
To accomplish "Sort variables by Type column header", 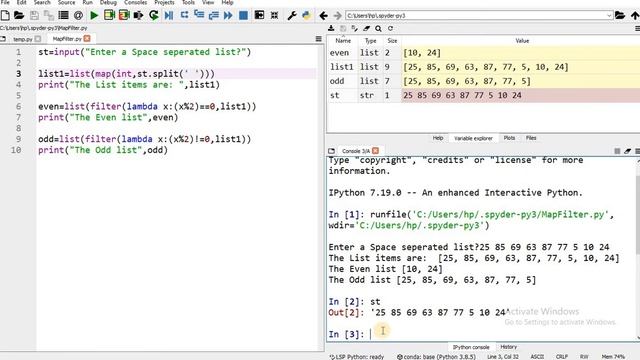I will click(x=370, y=41).
